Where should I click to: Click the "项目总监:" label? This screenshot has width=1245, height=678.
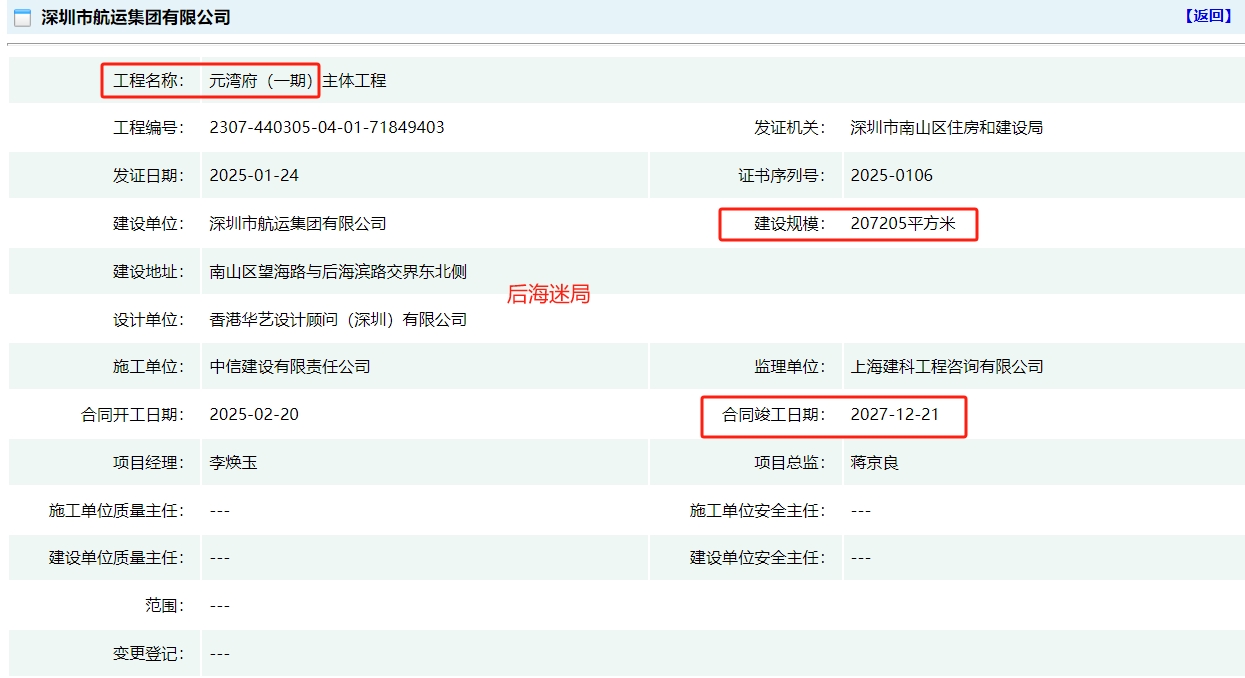click(x=790, y=463)
